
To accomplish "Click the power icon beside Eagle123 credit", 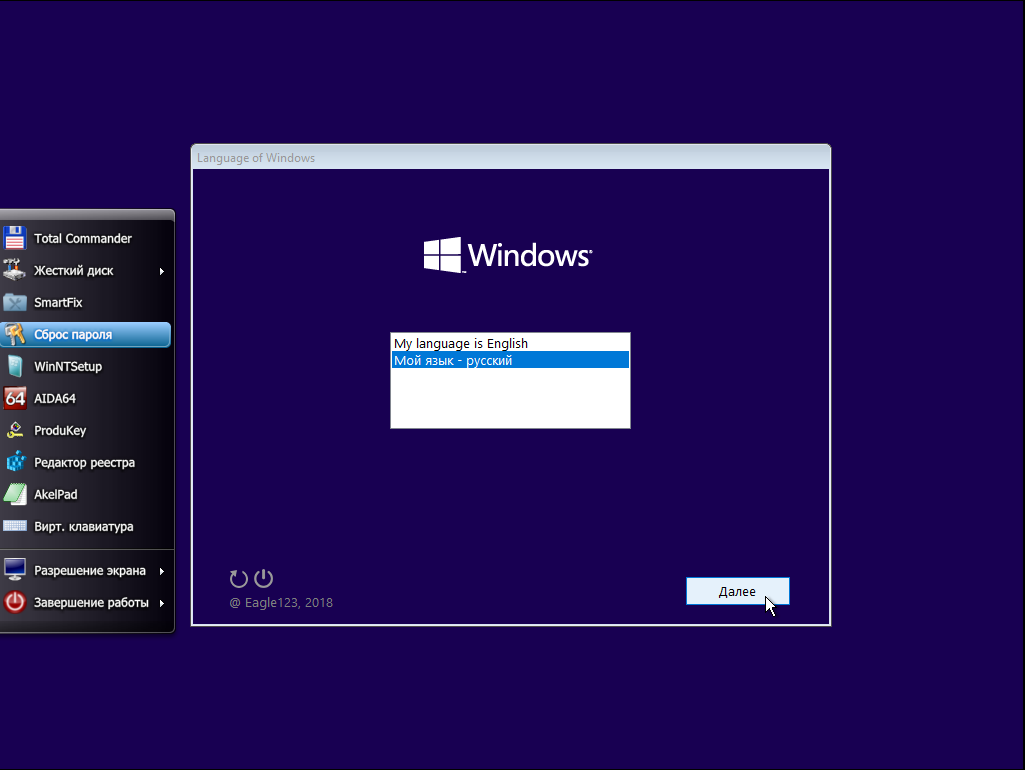I will [x=263, y=578].
